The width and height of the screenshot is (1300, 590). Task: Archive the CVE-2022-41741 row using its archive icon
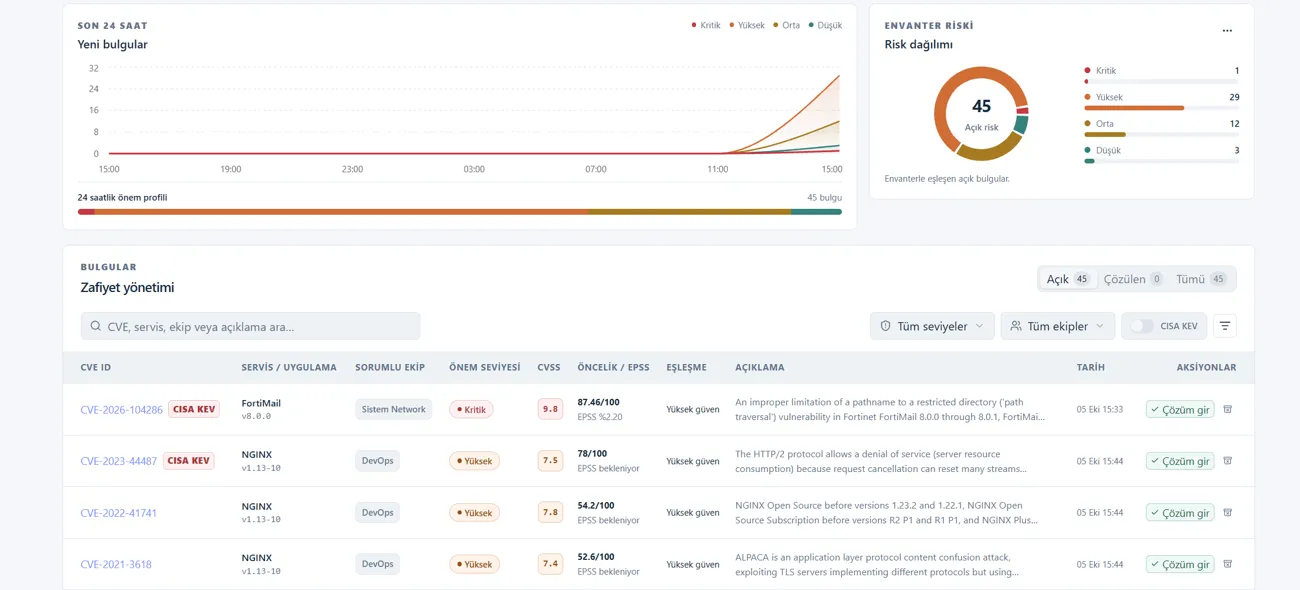coord(1228,513)
